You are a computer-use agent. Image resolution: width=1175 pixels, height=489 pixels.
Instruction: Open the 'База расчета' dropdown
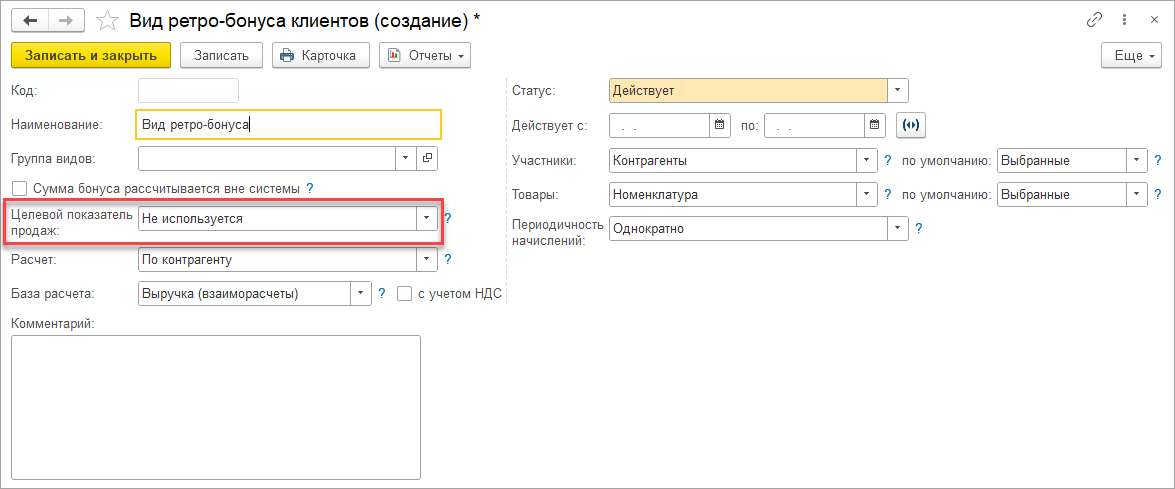point(360,293)
